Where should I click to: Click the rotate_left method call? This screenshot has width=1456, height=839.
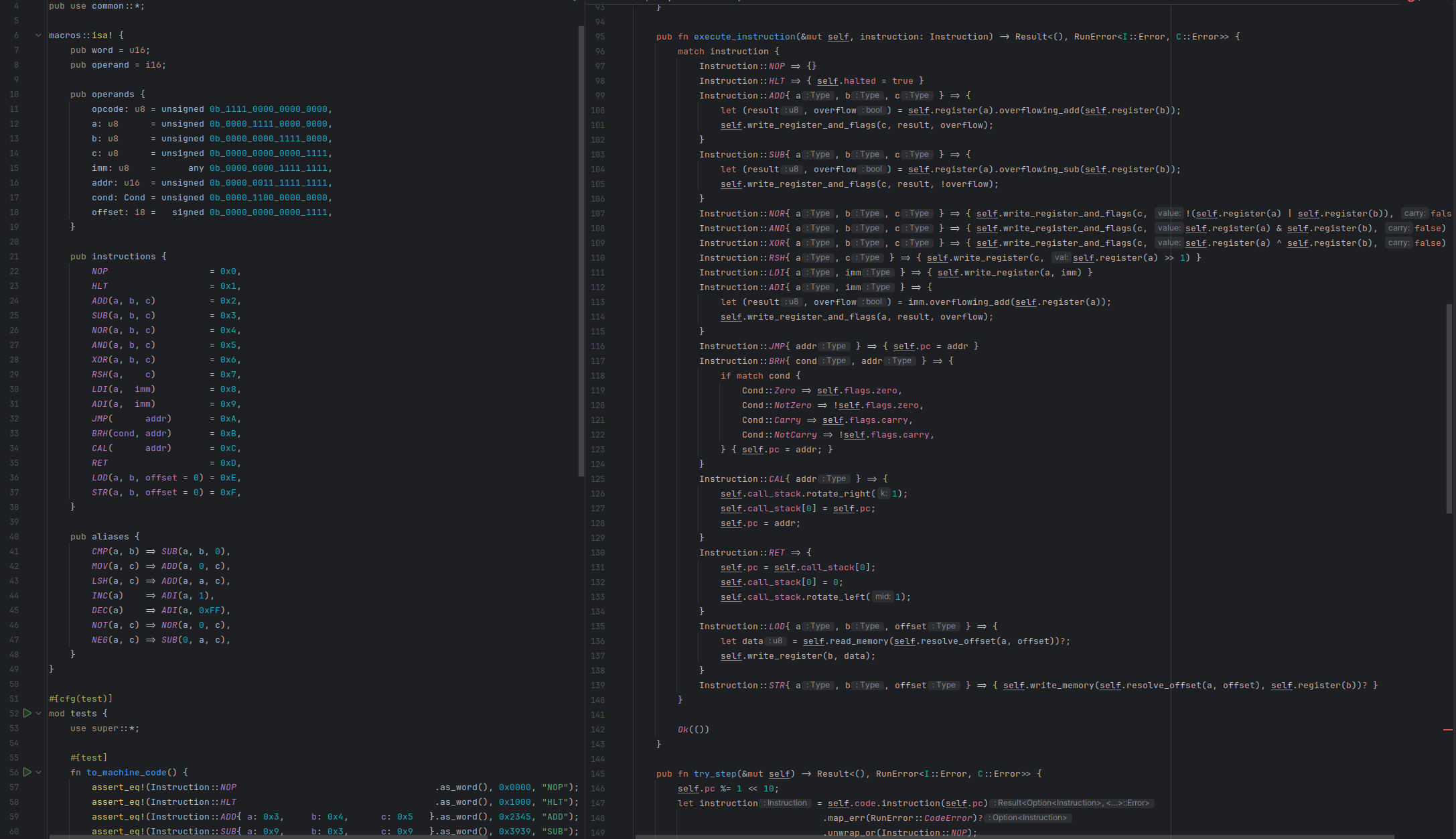[x=835, y=597]
